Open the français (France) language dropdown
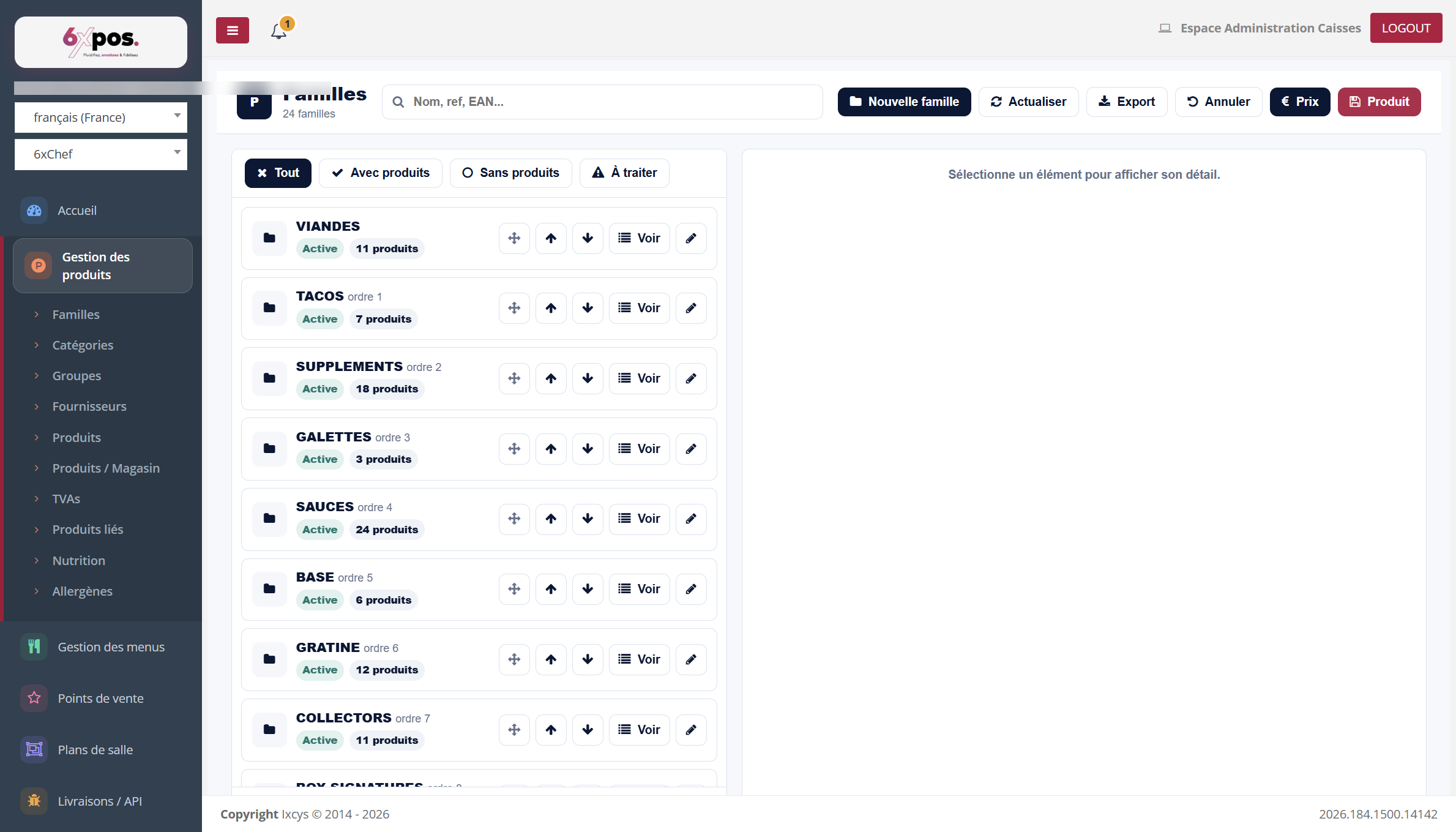 [101, 118]
